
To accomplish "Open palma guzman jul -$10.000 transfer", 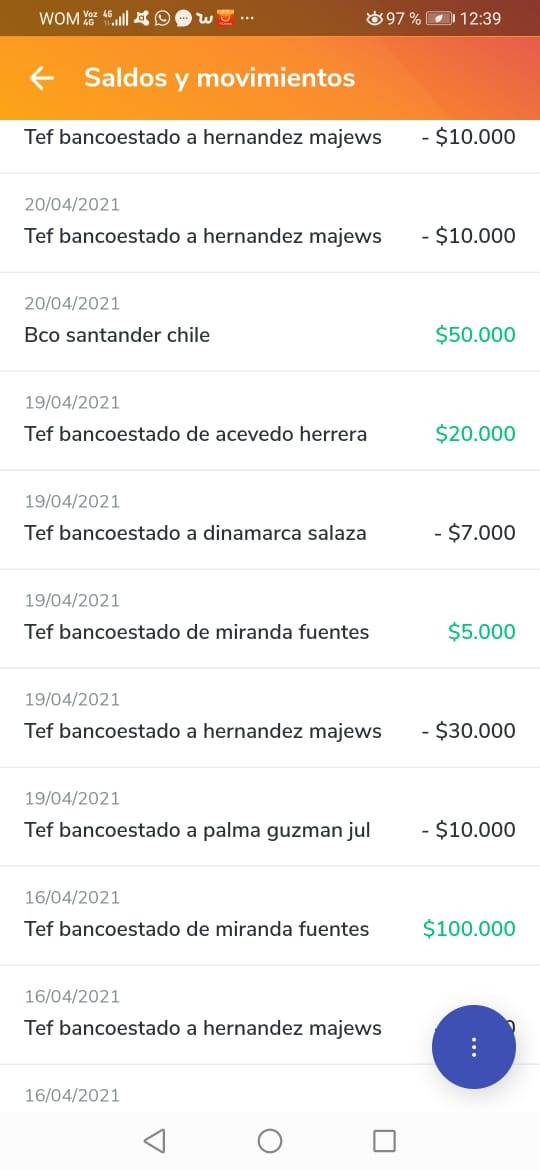I will tap(270, 817).
